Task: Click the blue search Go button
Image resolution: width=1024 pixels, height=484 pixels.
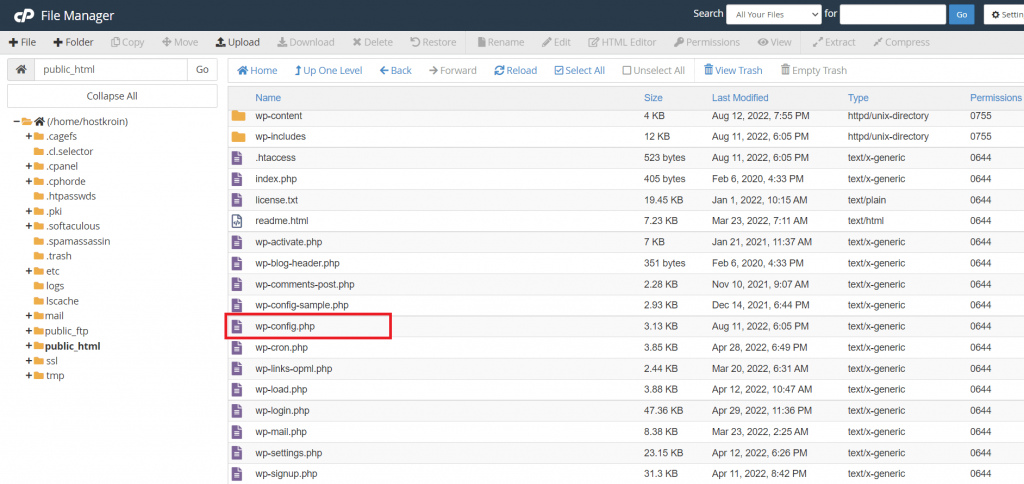Action: point(961,14)
